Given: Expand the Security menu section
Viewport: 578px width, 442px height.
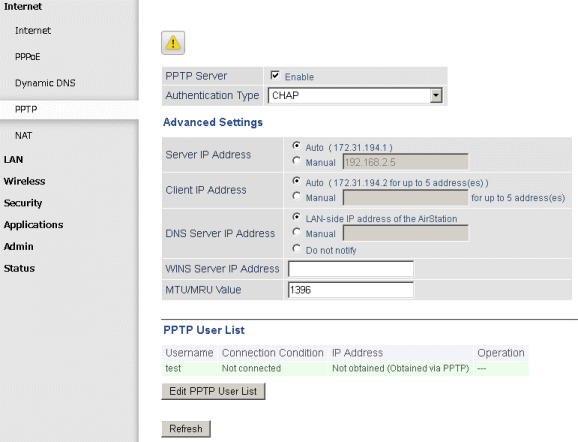Looking at the screenshot, I should [x=23, y=203].
